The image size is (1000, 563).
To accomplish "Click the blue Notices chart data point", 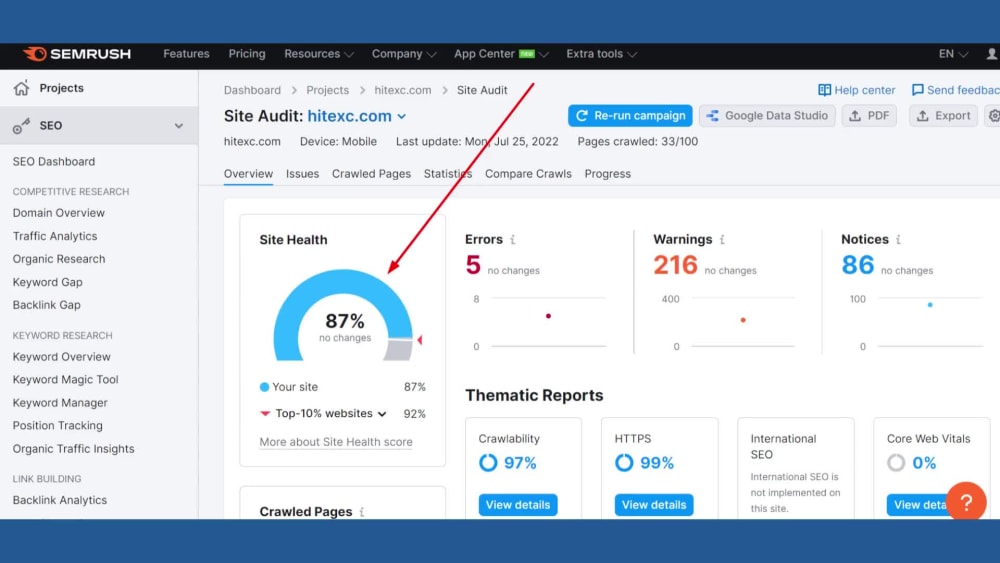I will [x=930, y=305].
